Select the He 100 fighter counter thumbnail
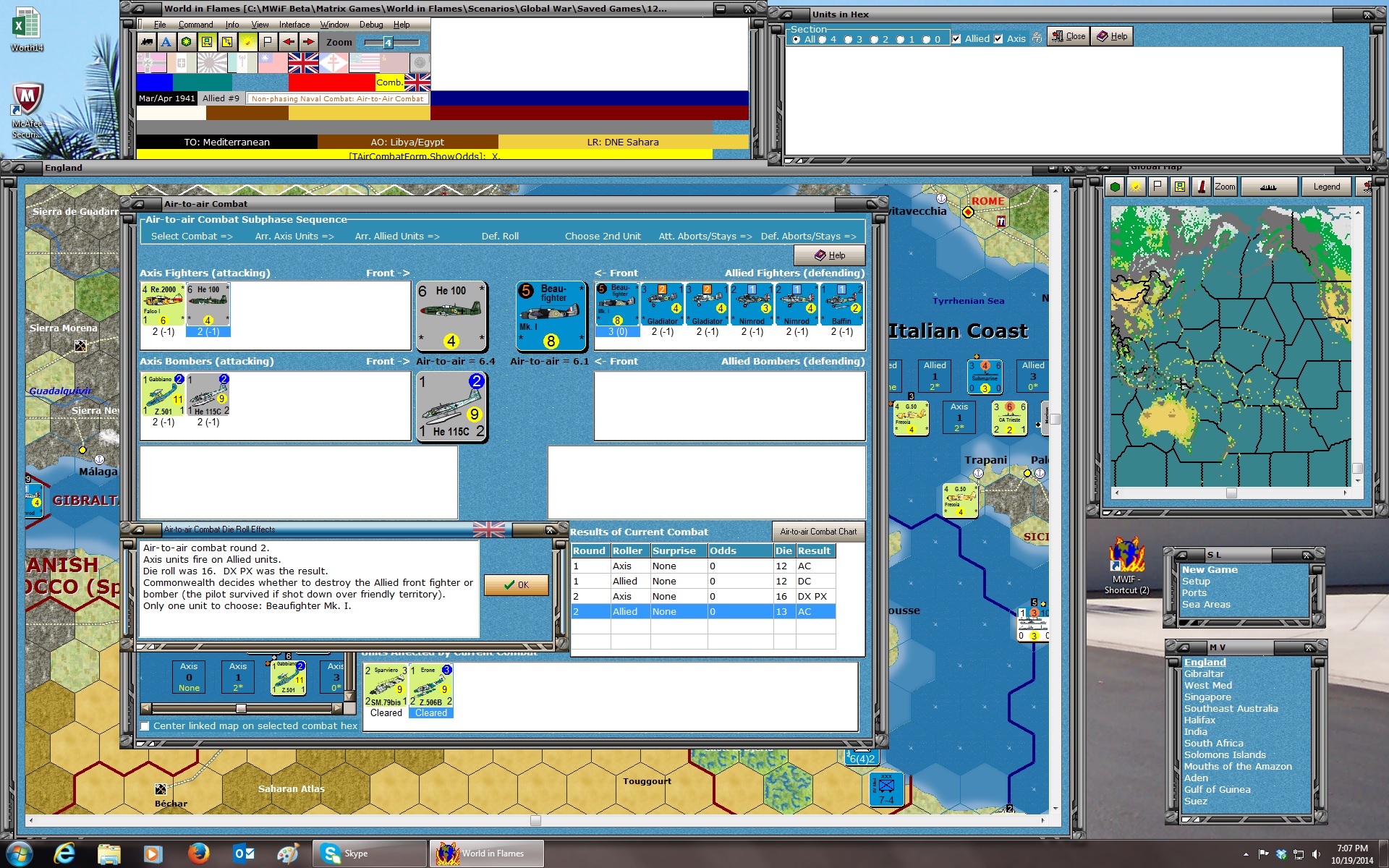This screenshot has width=1389, height=868. (208, 305)
